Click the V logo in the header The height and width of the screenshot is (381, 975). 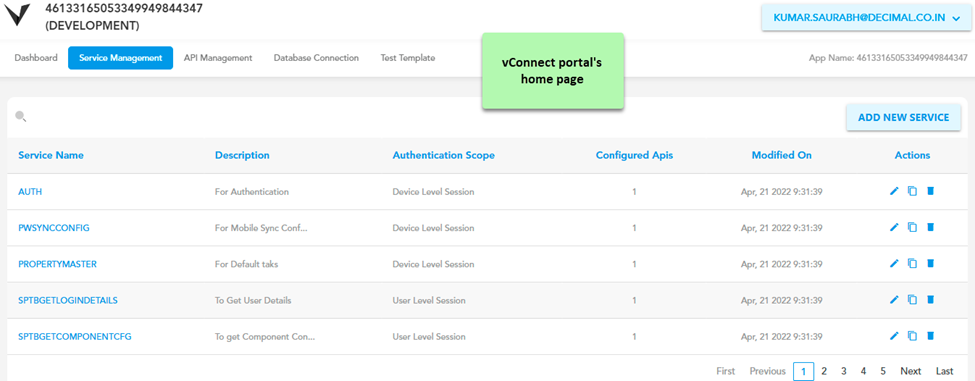[x=17, y=15]
